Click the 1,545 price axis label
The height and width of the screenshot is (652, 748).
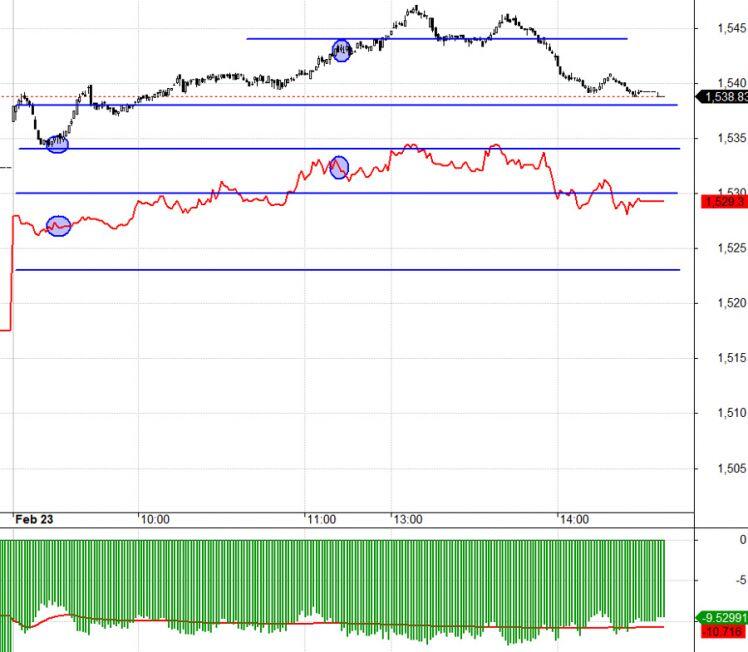731,28
